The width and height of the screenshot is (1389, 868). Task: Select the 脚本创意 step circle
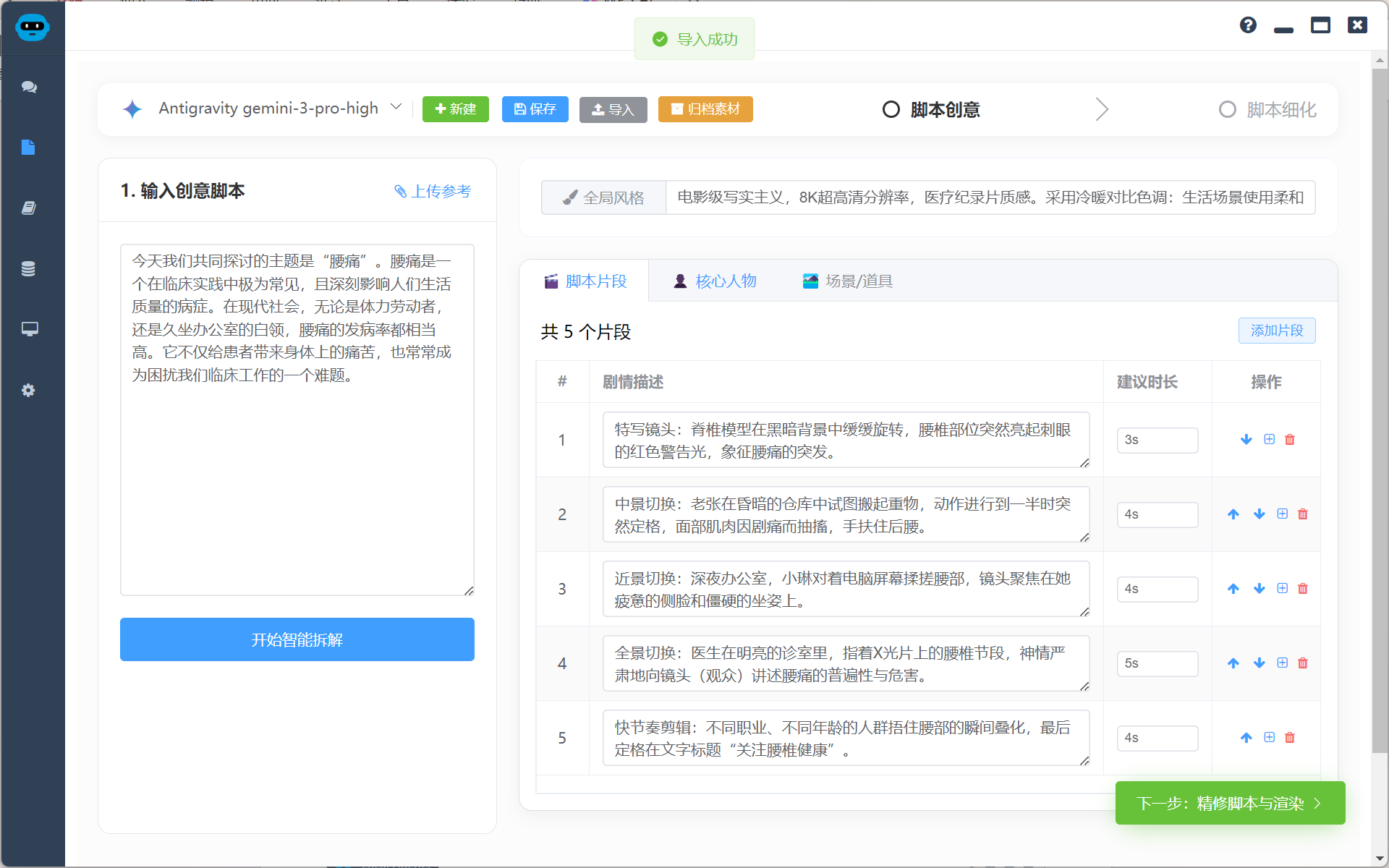pyautogui.click(x=890, y=109)
